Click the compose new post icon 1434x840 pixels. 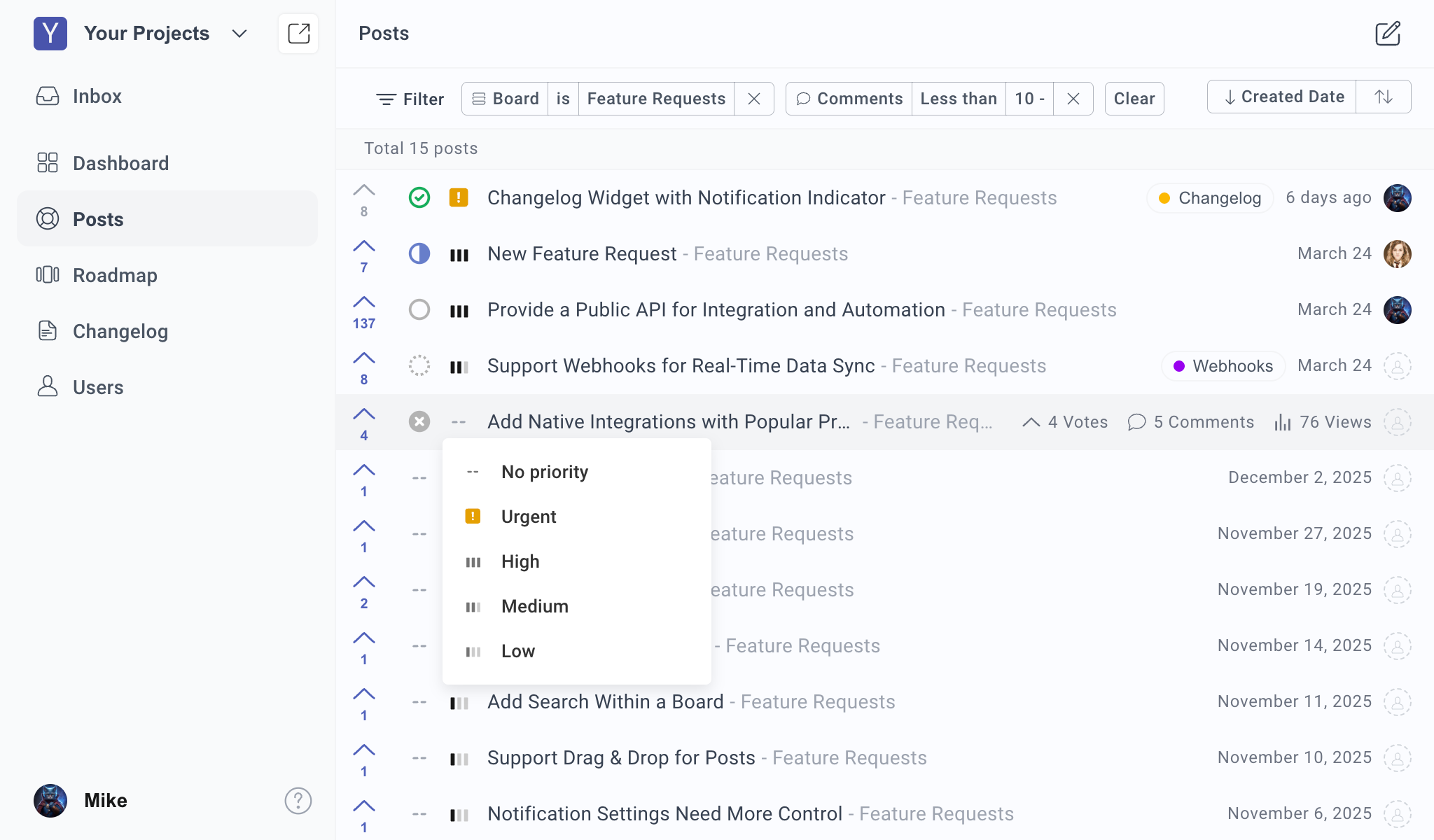pos(1387,34)
